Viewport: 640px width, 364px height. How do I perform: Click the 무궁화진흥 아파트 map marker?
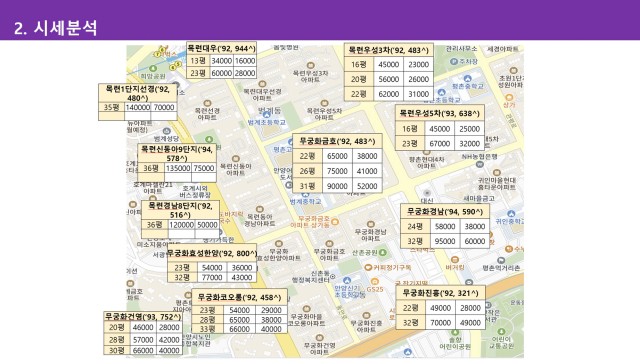[366, 315]
